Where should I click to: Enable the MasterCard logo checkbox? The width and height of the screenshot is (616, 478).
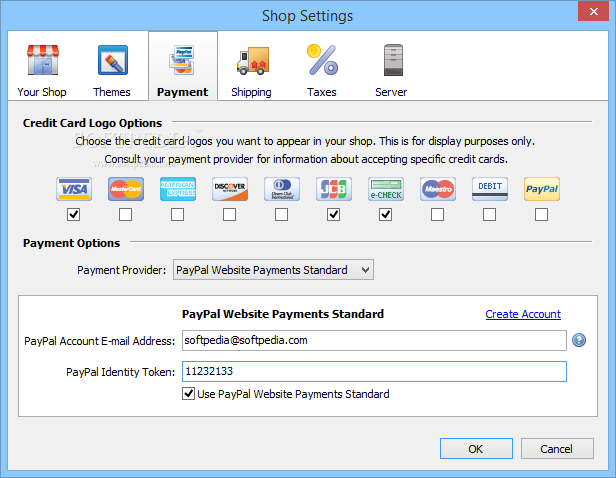pyautogui.click(x=125, y=215)
